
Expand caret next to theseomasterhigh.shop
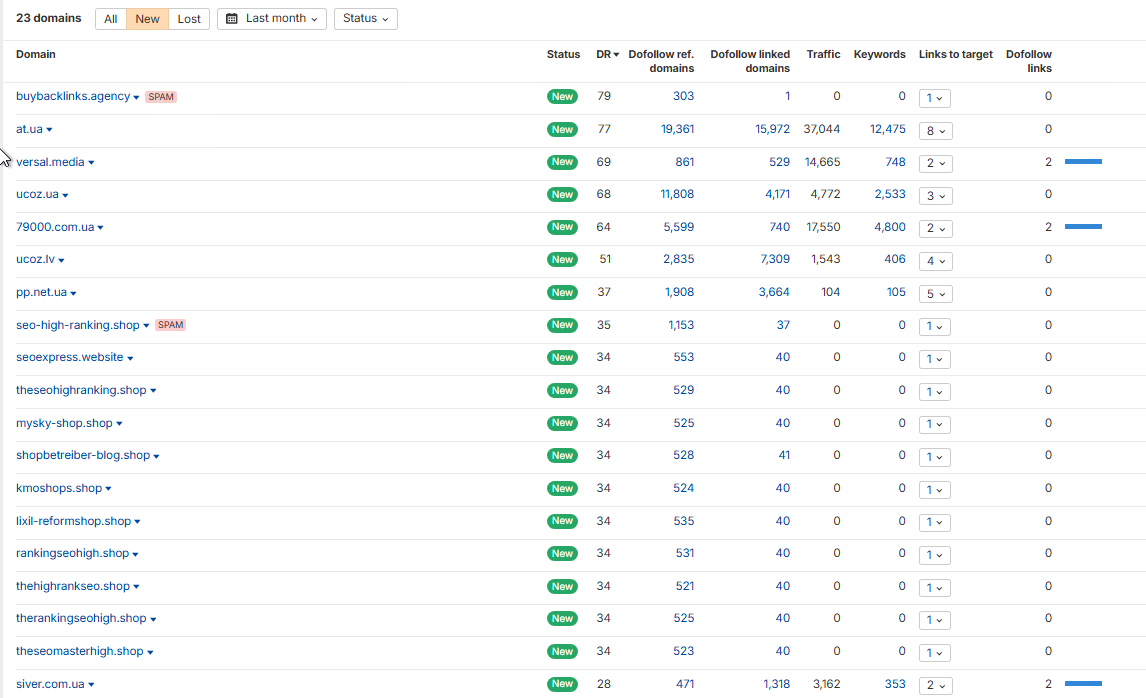click(150, 652)
